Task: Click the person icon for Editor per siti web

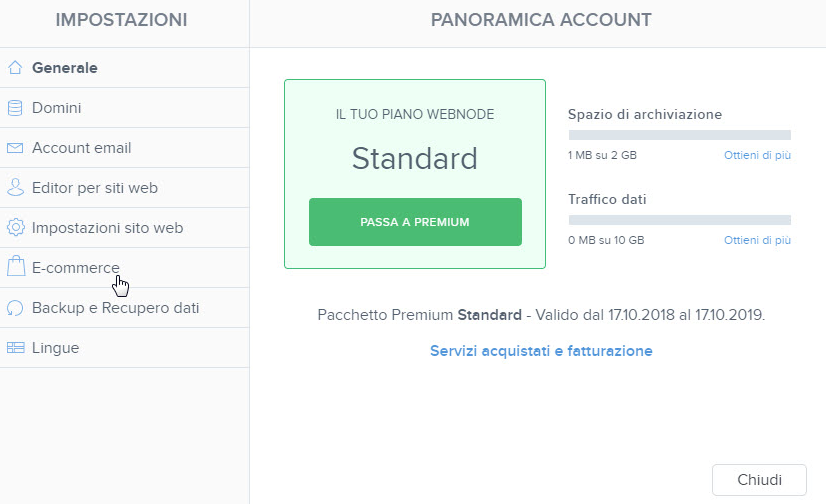Action: pyautogui.click(x=15, y=187)
